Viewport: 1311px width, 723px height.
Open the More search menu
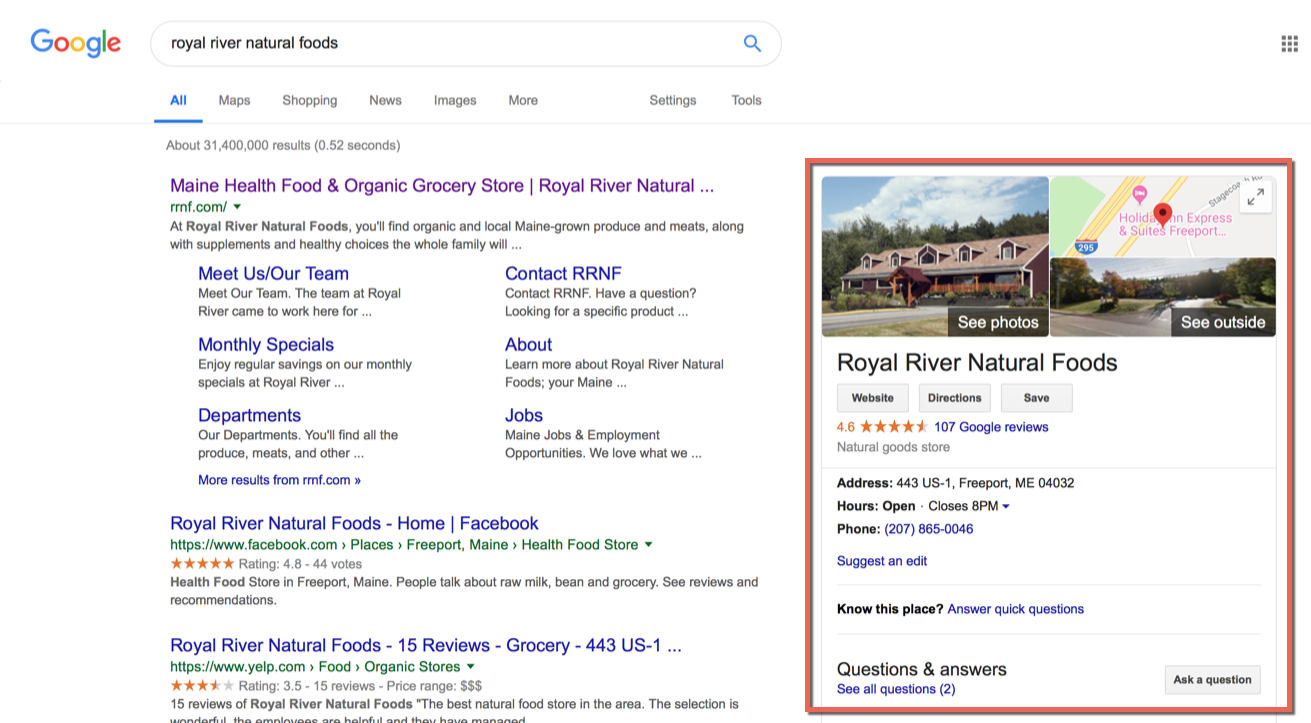point(523,100)
